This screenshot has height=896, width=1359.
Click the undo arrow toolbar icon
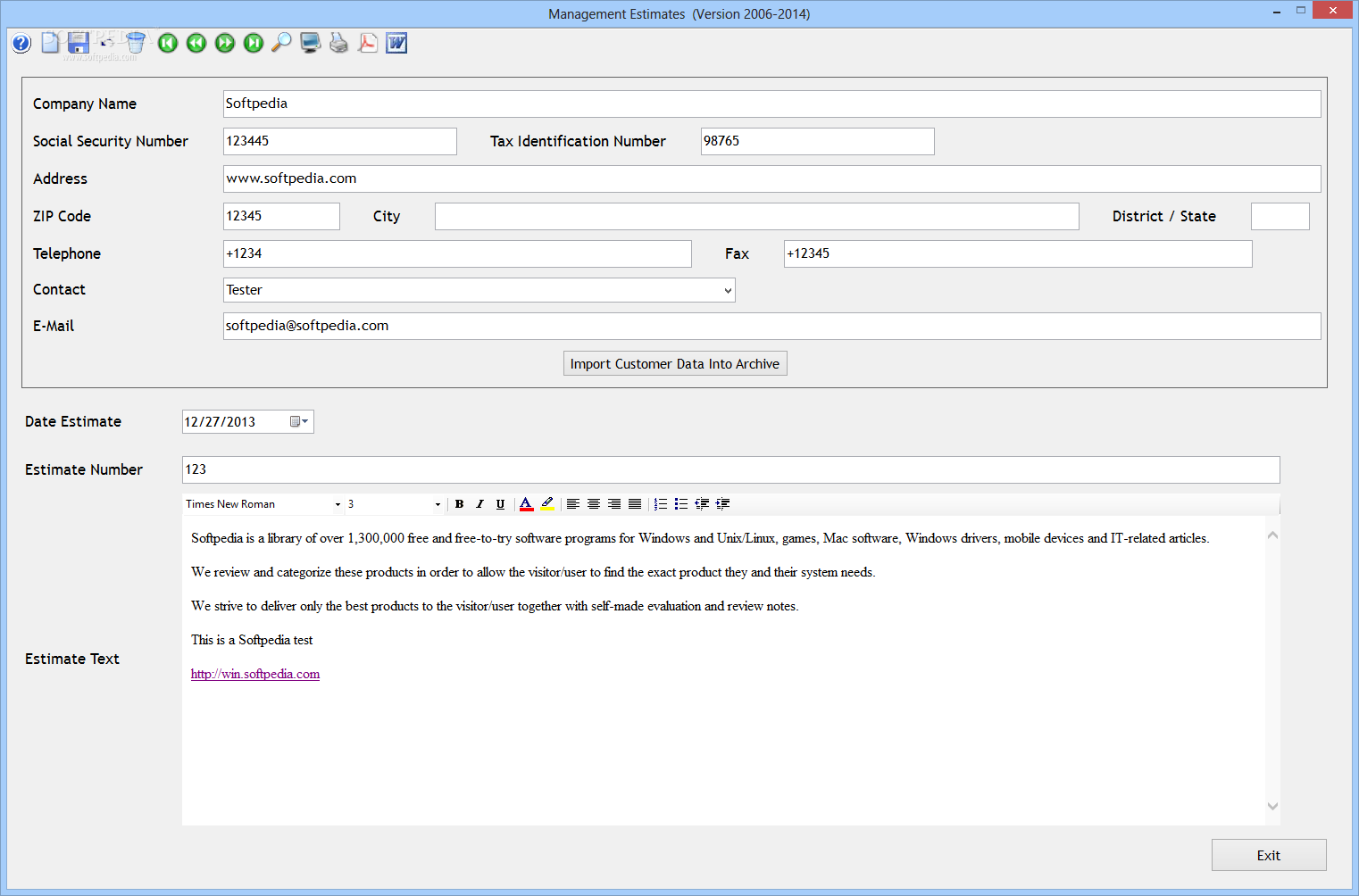click(107, 41)
